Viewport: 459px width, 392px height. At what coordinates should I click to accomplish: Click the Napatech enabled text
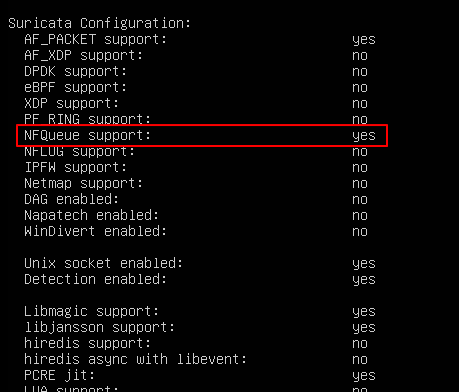point(91,216)
